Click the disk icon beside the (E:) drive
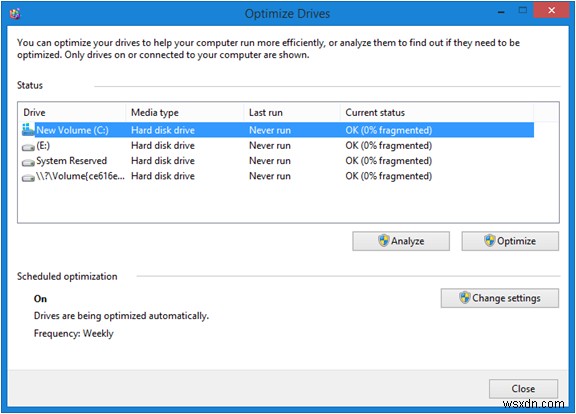This screenshot has height=414, width=576. pos(28,147)
